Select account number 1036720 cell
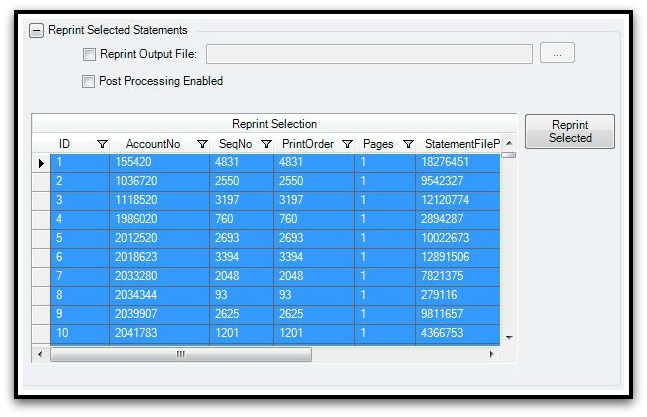647x417 pixels. (x=160, y=182)
